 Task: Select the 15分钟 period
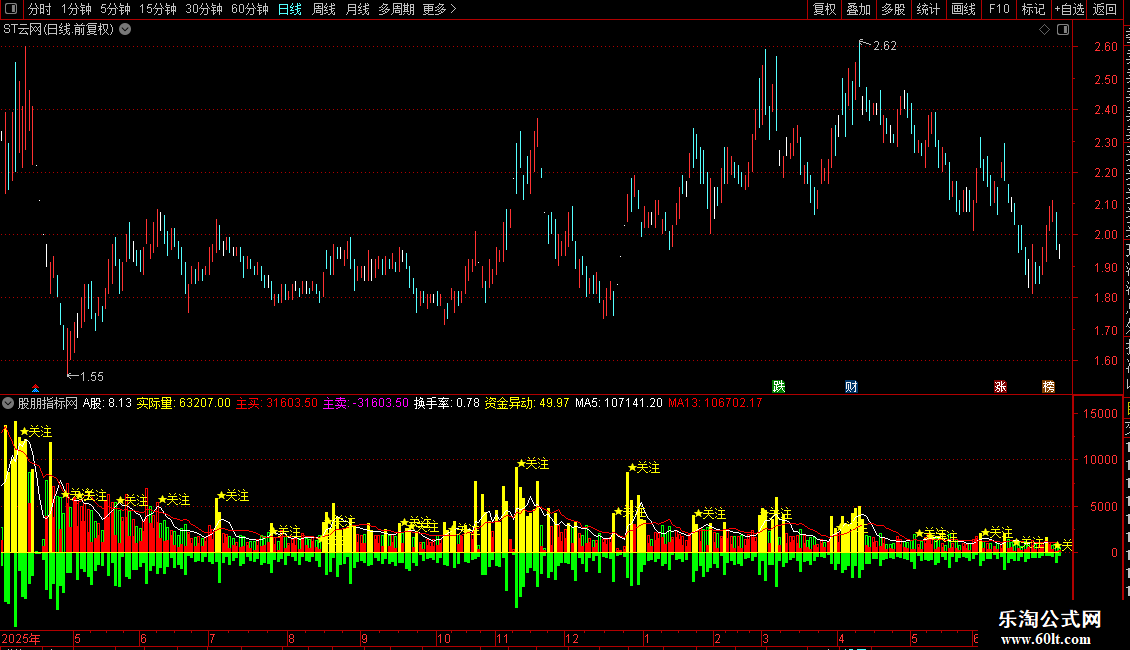[x=158, y=9]
